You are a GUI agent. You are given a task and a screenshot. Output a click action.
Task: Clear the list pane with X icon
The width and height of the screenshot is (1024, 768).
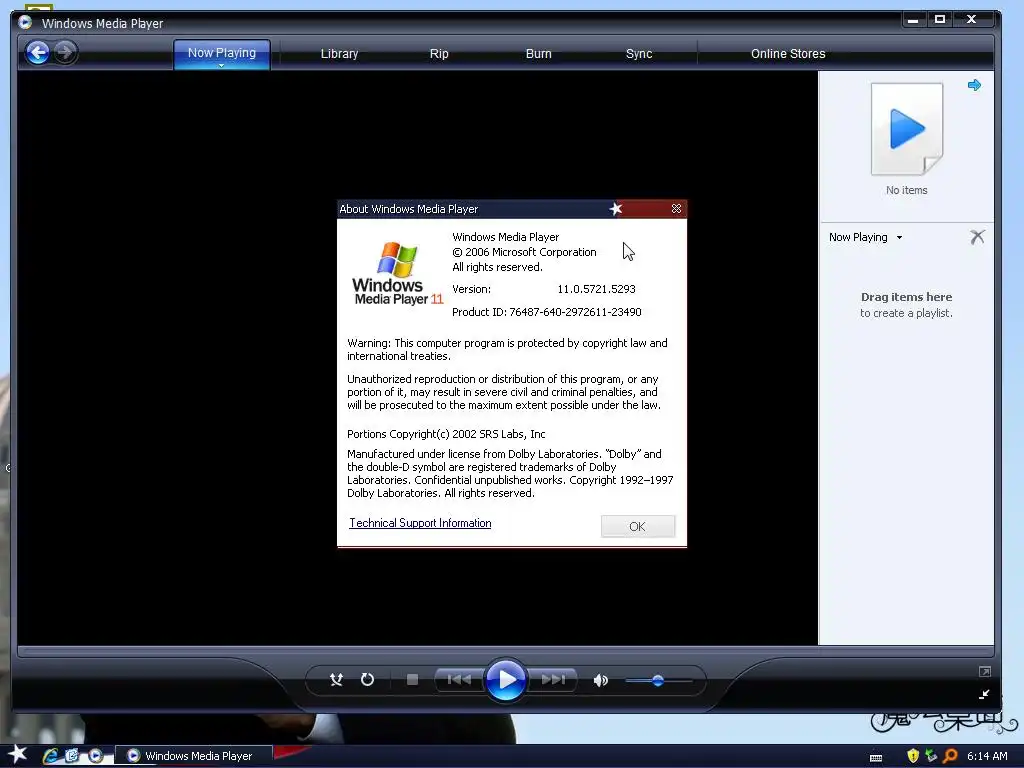click(x=977, y=237)
